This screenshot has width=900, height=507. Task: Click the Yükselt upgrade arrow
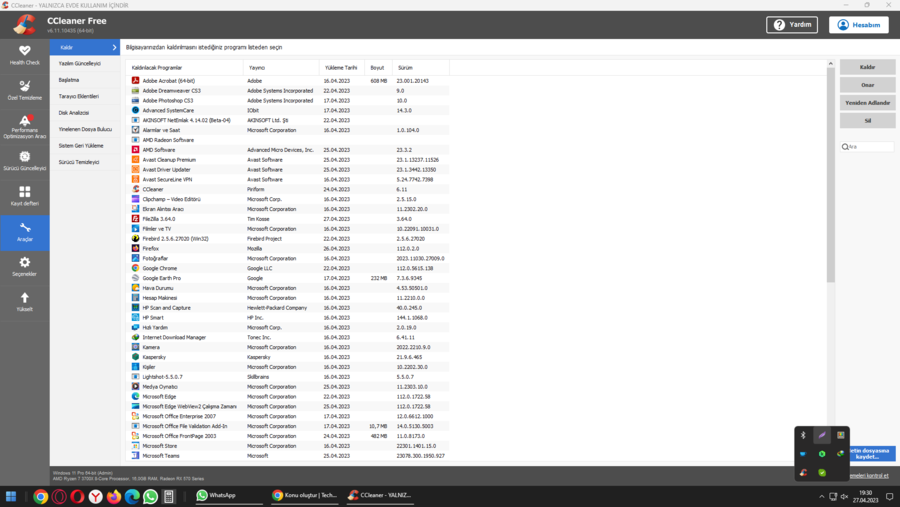coord(25,302)
